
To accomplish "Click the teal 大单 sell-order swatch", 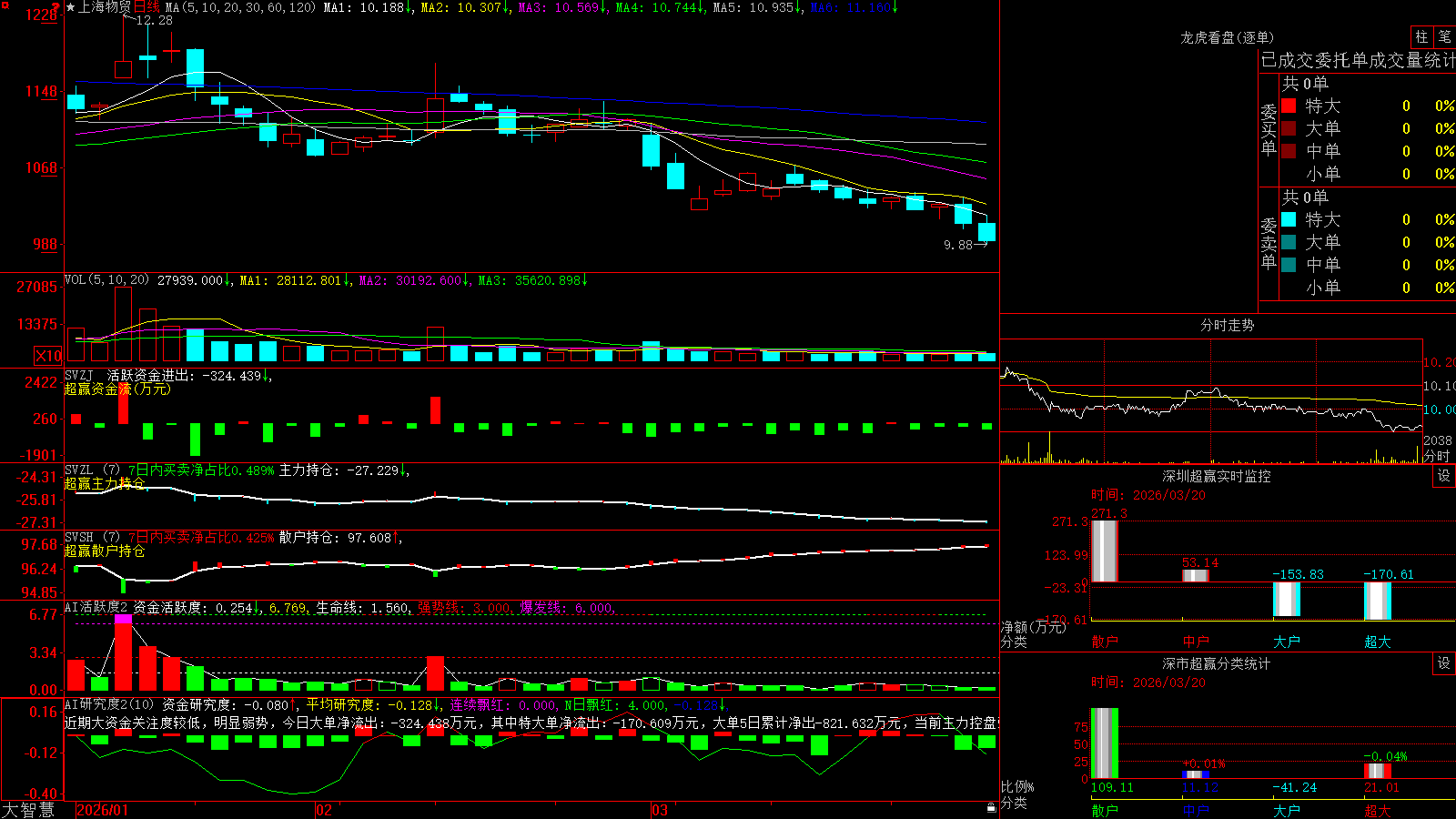I will (1289, 242).
